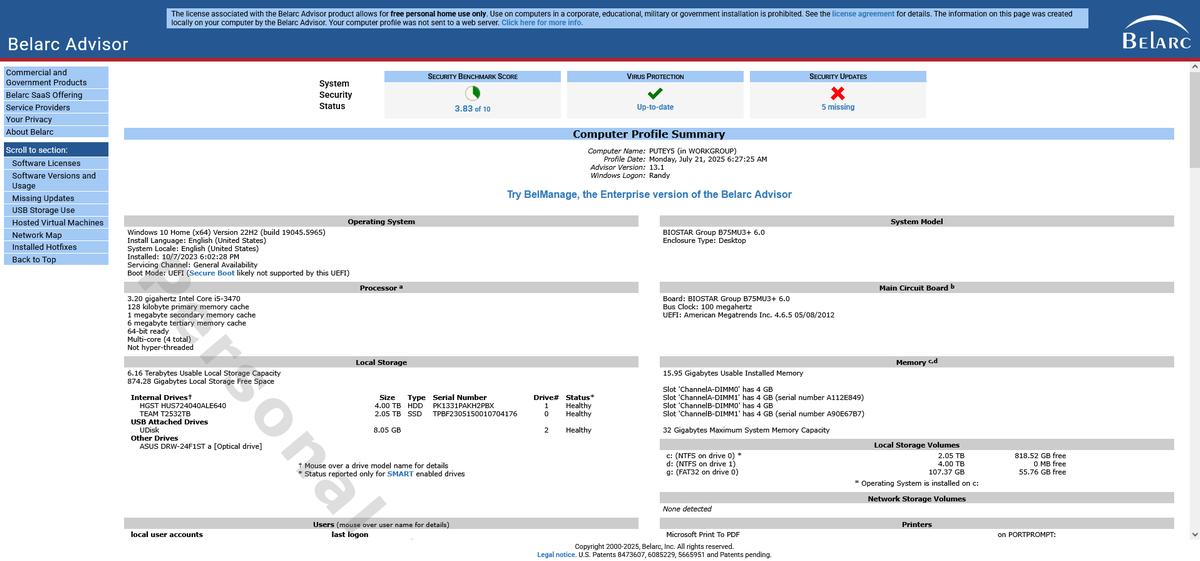Click the green checkmark virus protection icon
Screen dimensions: 1200x561
(x=655, y=93)
